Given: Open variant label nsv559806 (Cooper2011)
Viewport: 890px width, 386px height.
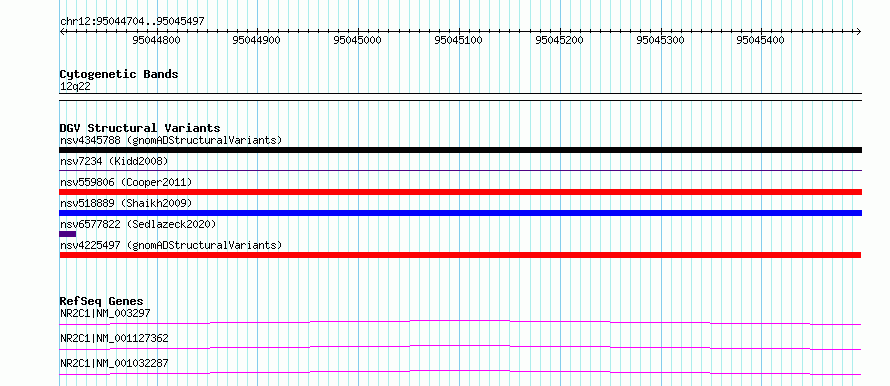Looking at the screenshot, I should point(126,182).
